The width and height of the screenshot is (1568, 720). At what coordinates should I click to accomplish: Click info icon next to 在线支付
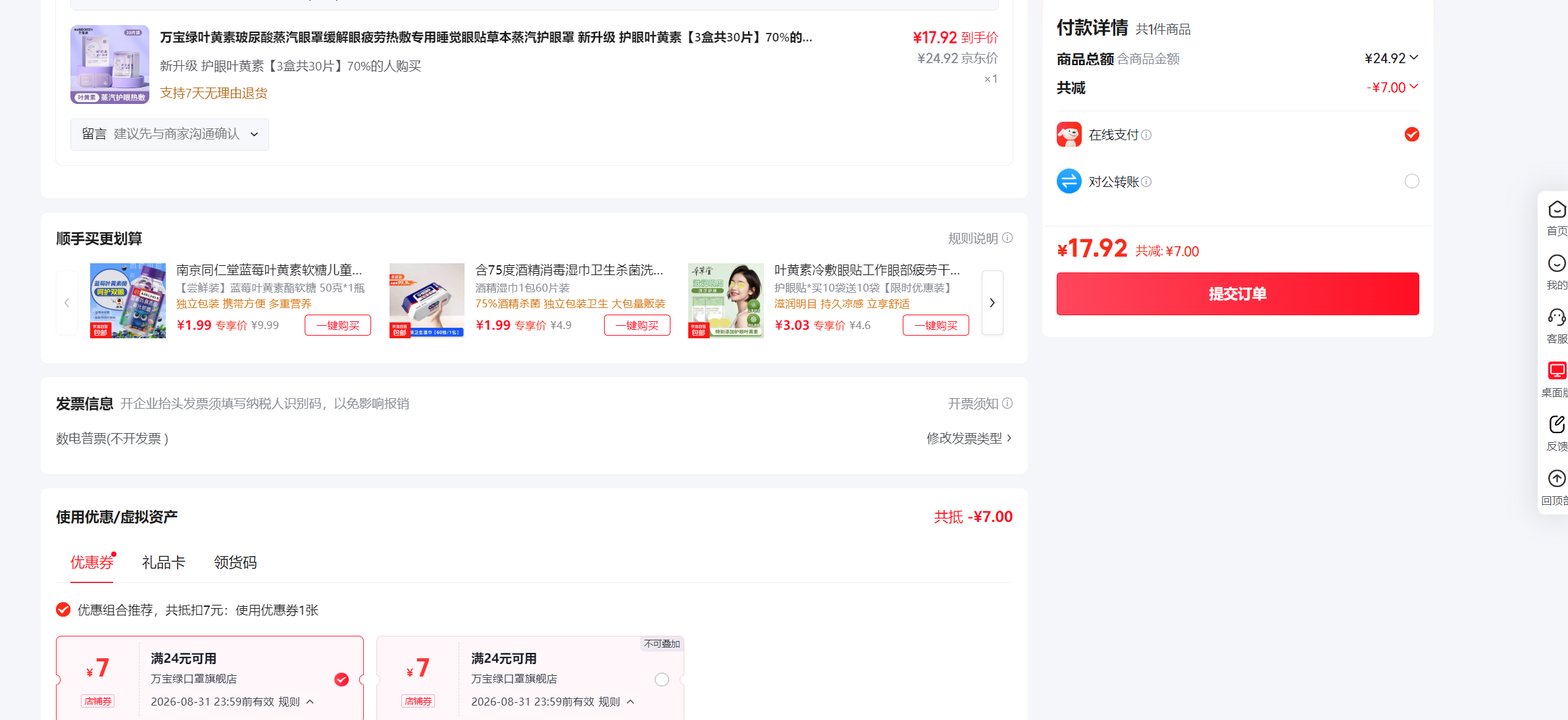click(1146, 135)
